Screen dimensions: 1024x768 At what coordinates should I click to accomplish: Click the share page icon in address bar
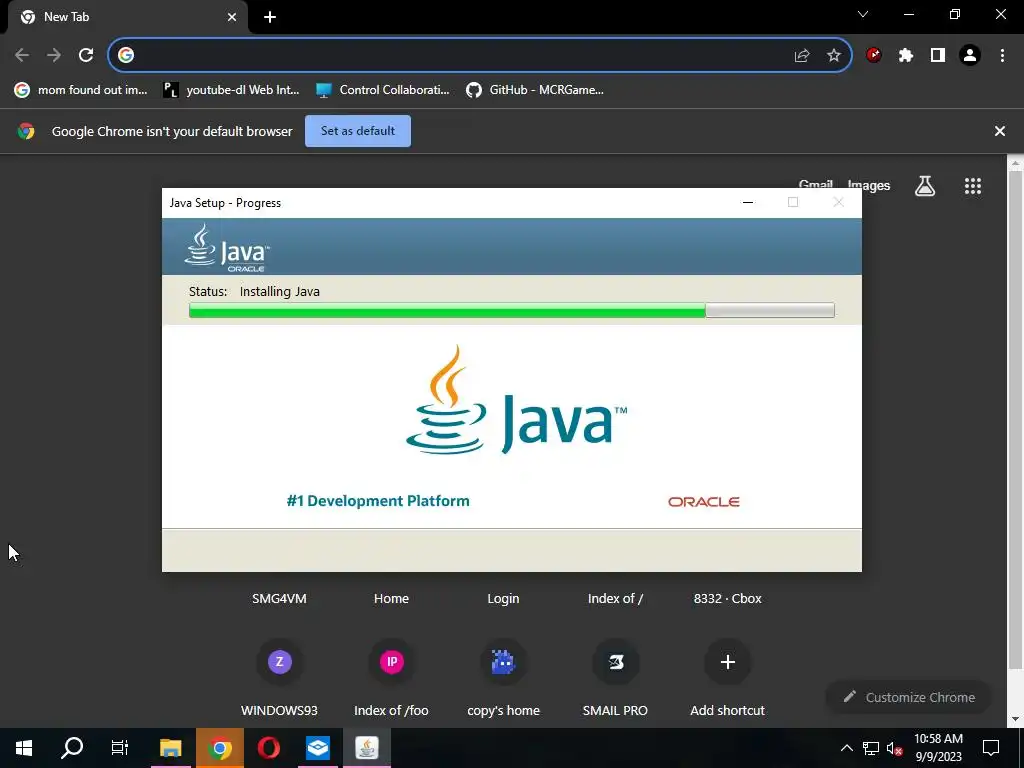click(x=802, y=56)
